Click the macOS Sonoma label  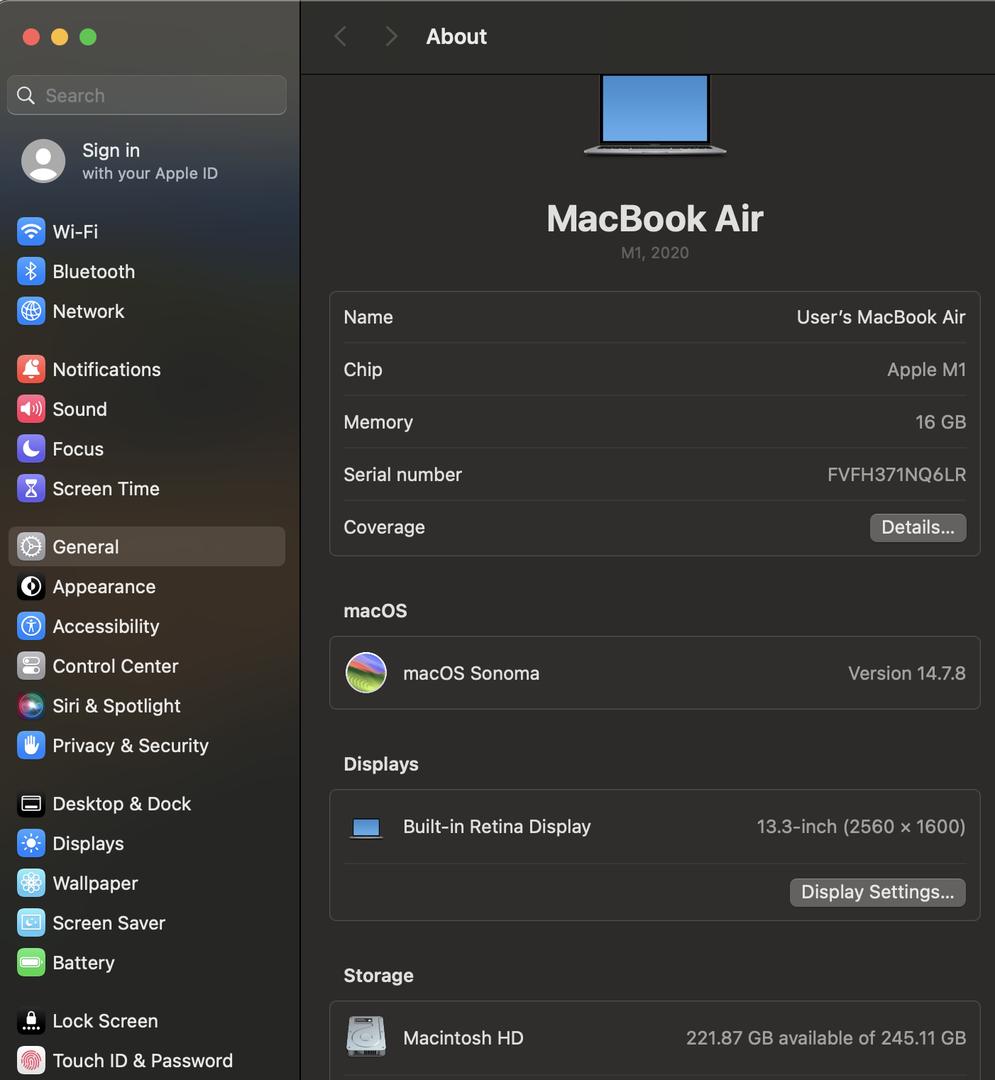471,674
